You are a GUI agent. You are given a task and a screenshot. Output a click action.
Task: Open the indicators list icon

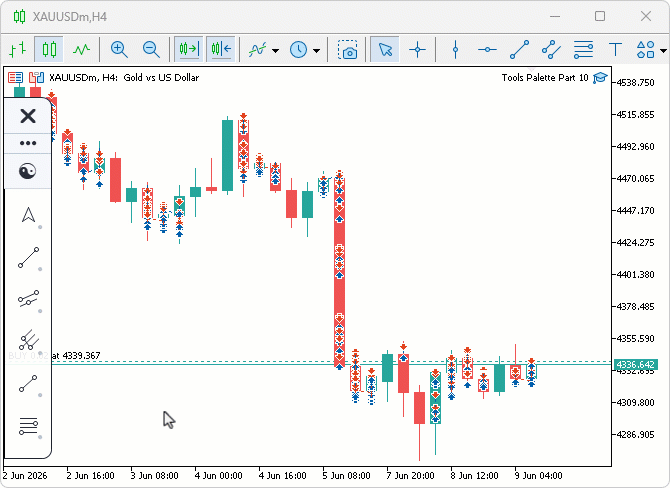(258, 50)
